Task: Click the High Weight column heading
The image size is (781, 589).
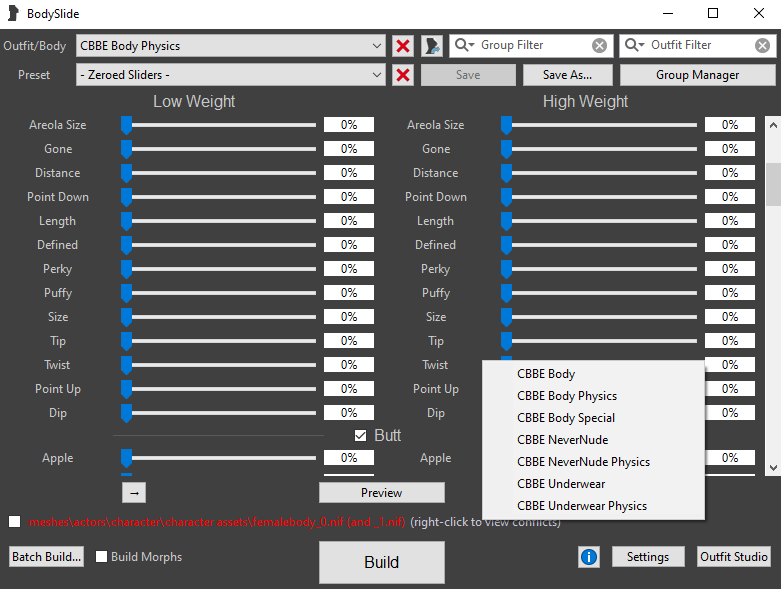Action: (x=585, y=102)
